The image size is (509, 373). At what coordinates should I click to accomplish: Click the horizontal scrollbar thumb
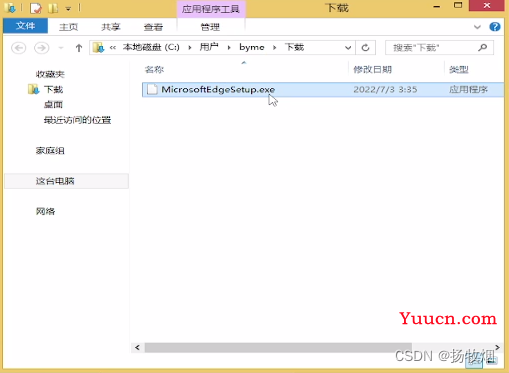(x=278, y=347)
